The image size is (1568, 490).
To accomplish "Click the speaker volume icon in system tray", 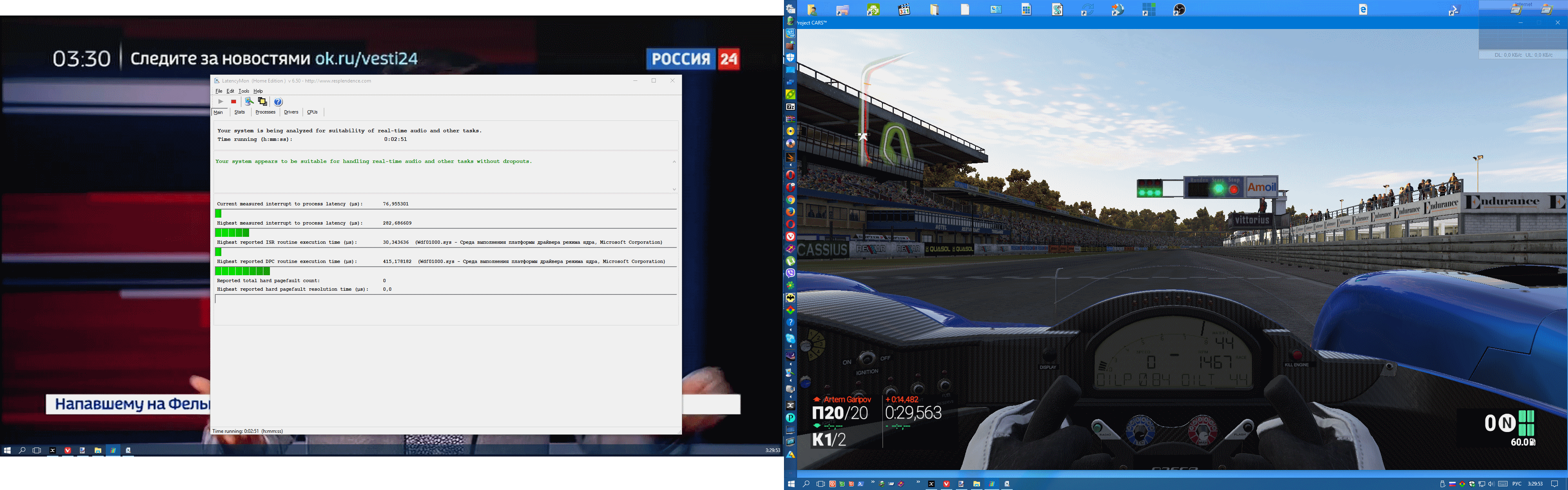I will (x=1491, y=484).
